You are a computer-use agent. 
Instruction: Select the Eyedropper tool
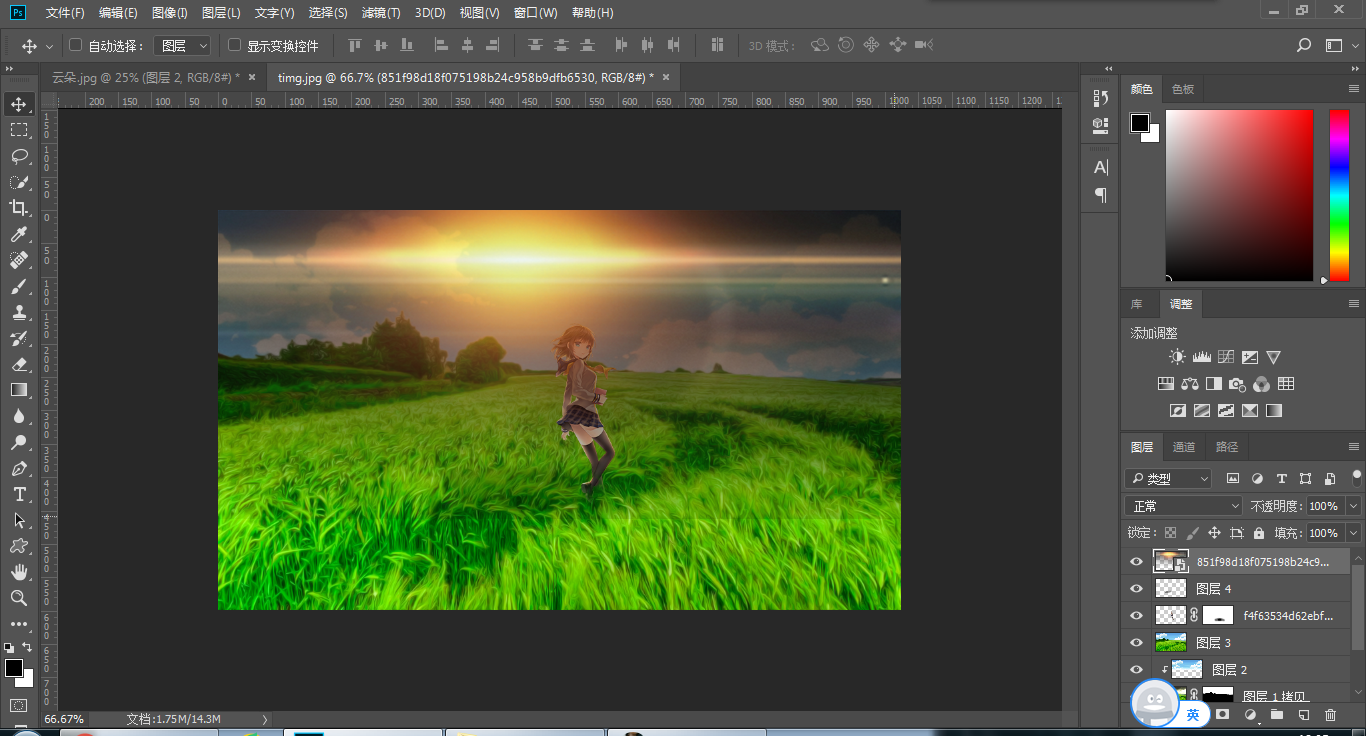(x=19, y=234)
